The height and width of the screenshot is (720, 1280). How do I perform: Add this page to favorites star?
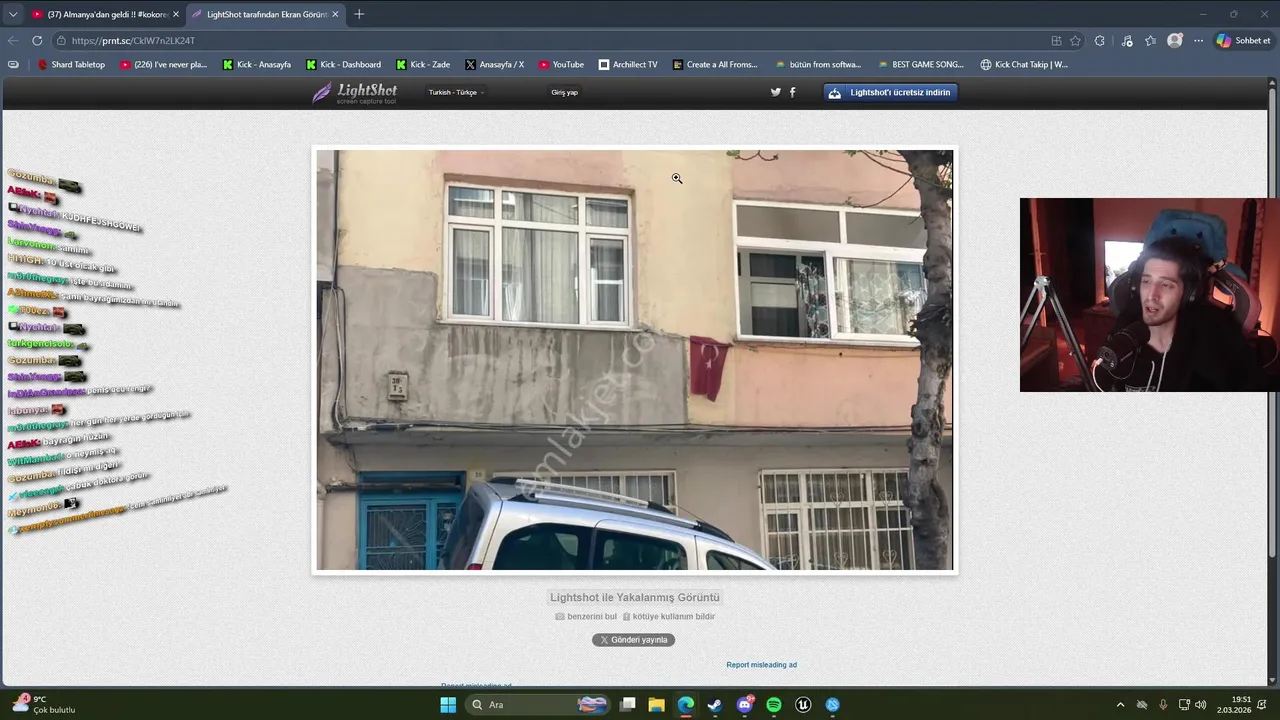1075,41
